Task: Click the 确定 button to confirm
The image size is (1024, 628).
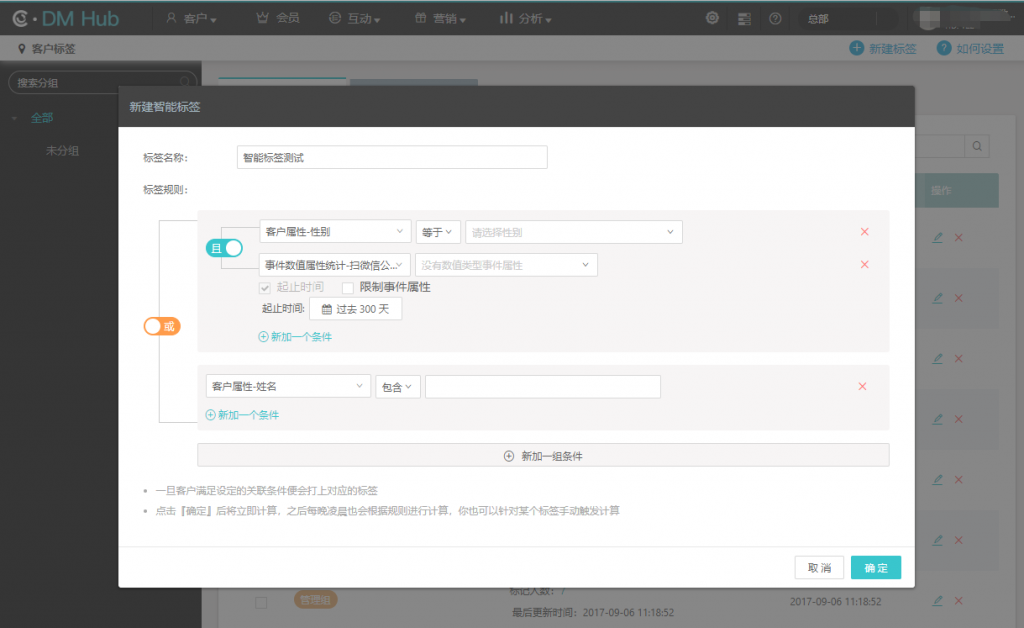Action: tap(875, 567)
